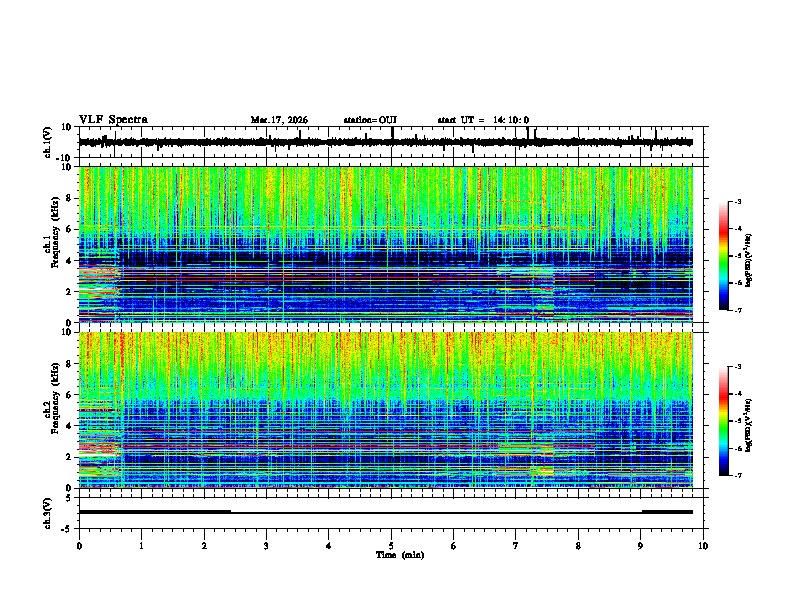Click the '10' tick on the time axis

[x=703, y=546]
